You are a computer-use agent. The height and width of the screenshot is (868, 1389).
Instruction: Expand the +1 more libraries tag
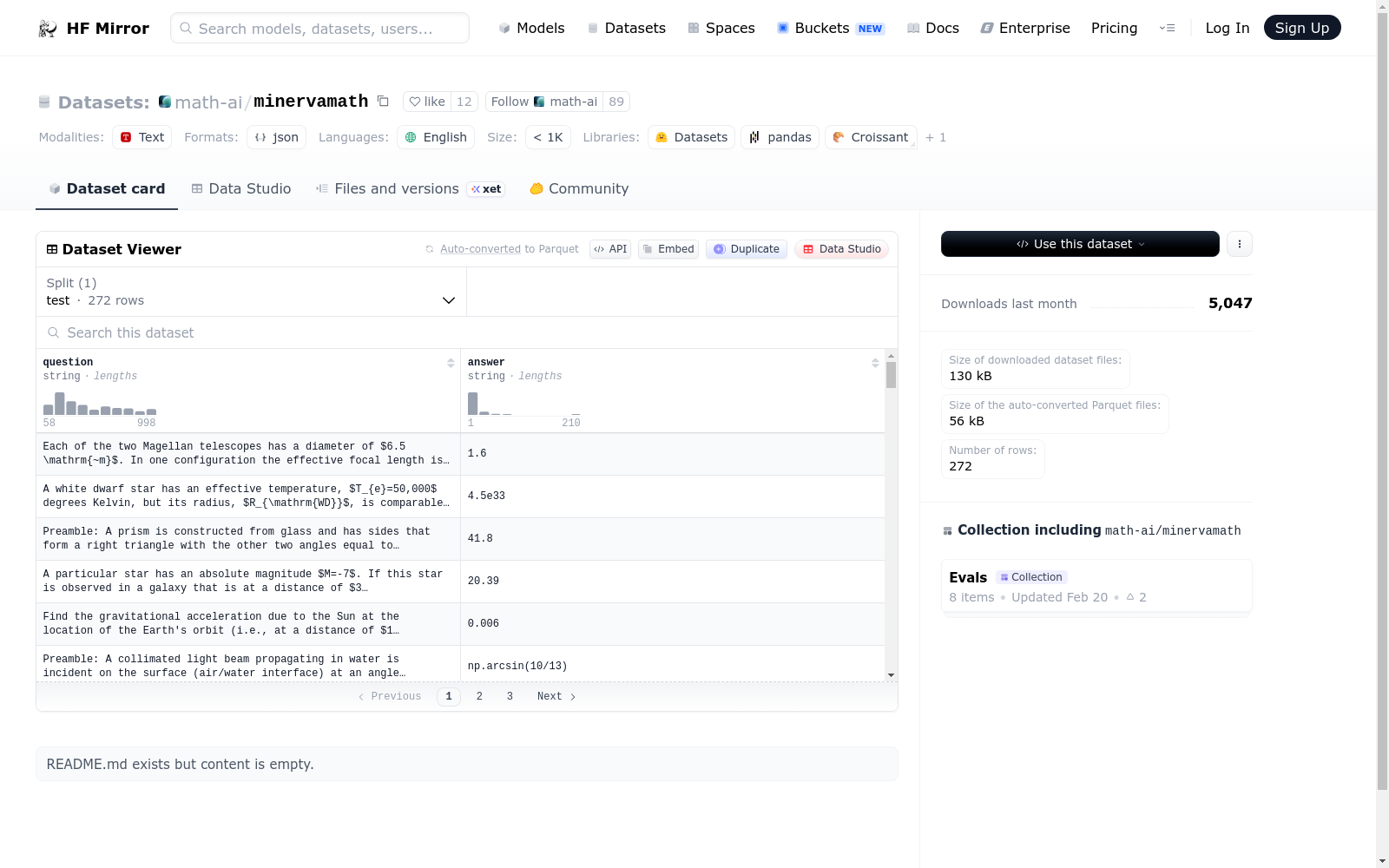pyautogui.click(x=936, y=137)
